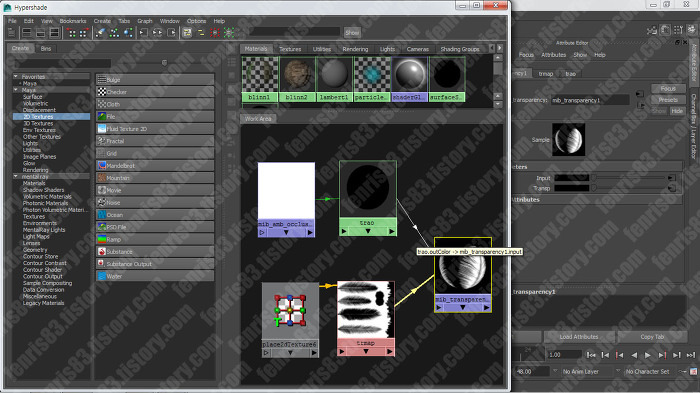Select the lambert1 material thumbnail
Image resolution: width=700 pixels, height=393 pixels.
334,79
